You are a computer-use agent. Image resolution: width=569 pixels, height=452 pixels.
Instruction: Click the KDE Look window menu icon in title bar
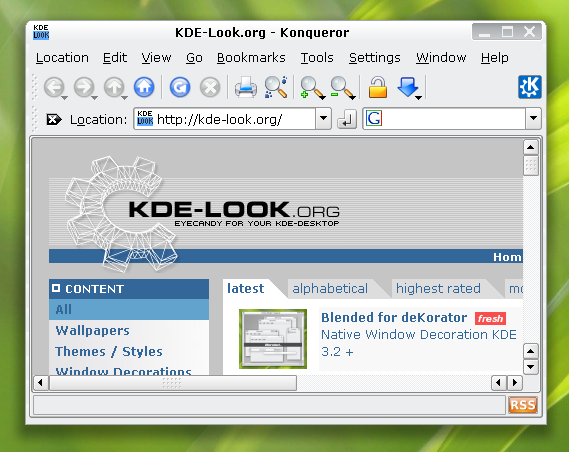pos(41,32)
